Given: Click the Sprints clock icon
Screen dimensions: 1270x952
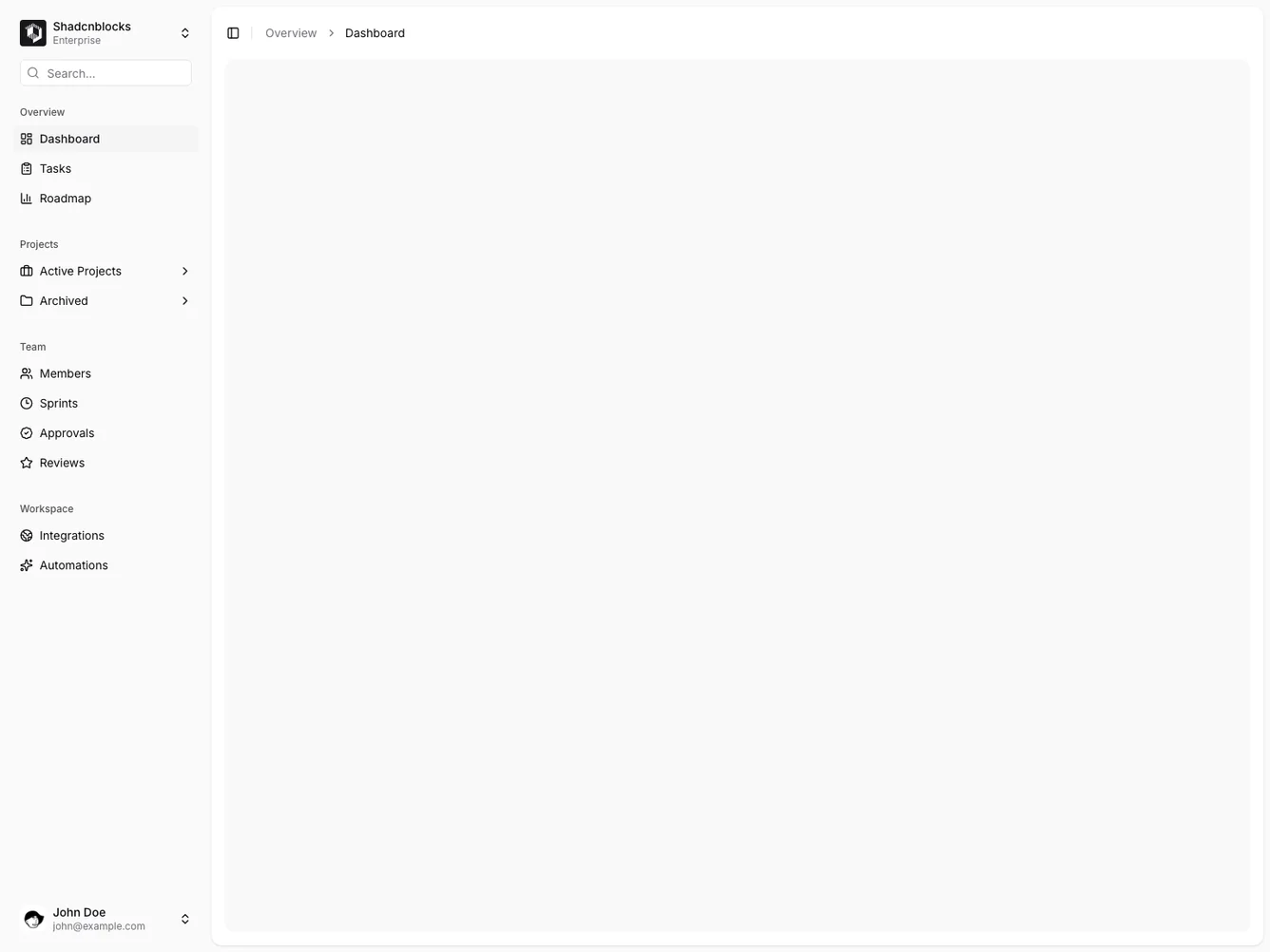Looking at the screenshot, I should pyautogui.click(x=26, y=403).
